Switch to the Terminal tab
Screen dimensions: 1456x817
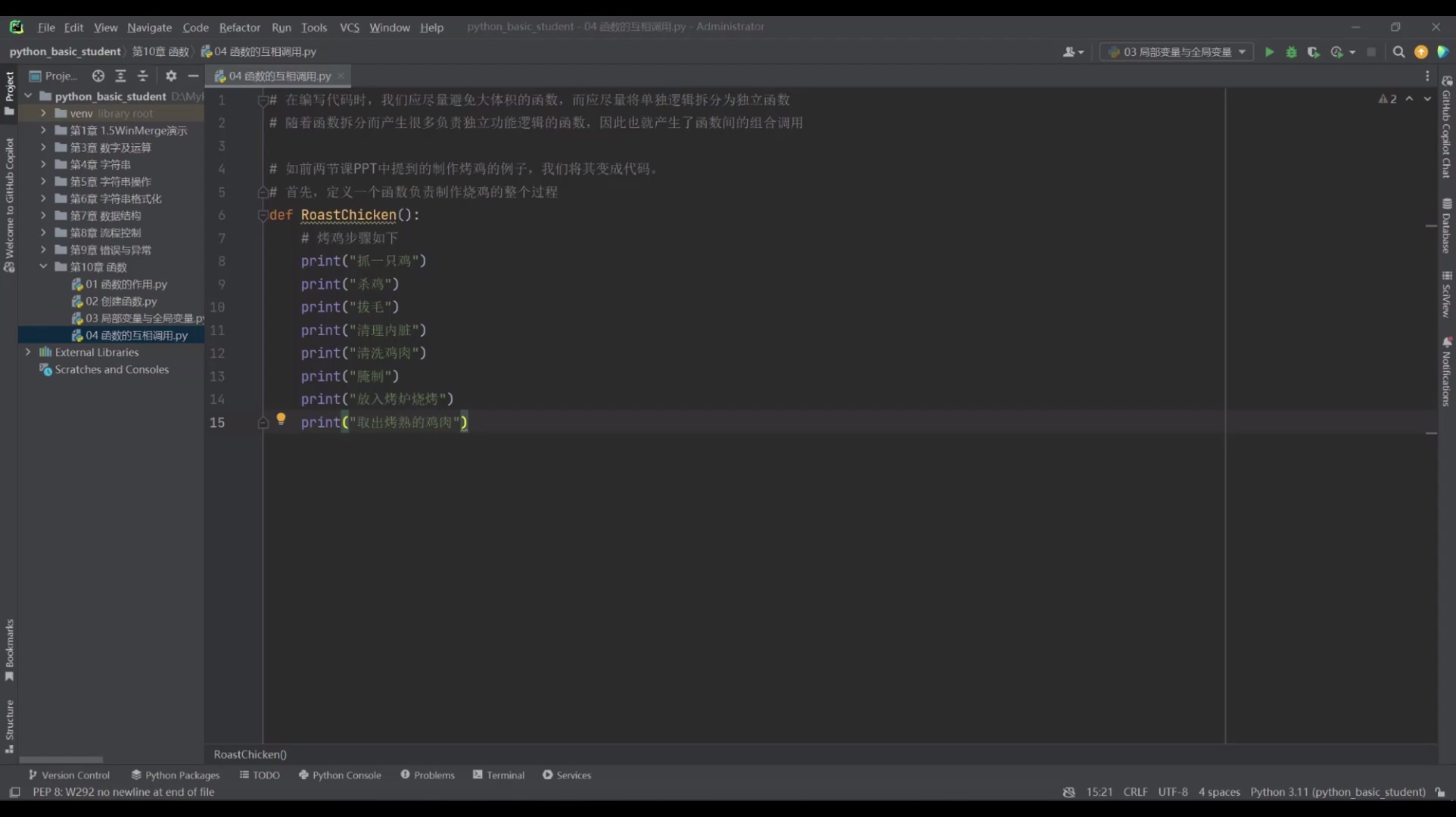click(505, 775)
